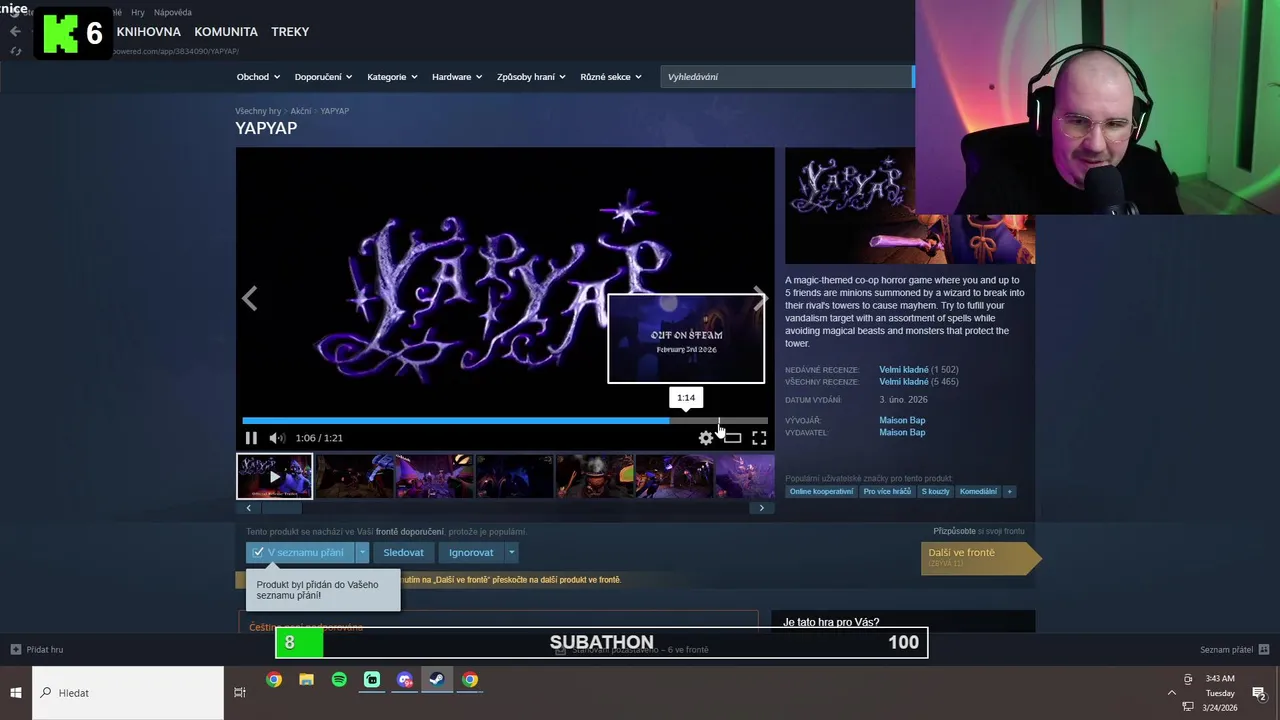
Task: Open Steam from taskbar
Action: pos(437,680)
